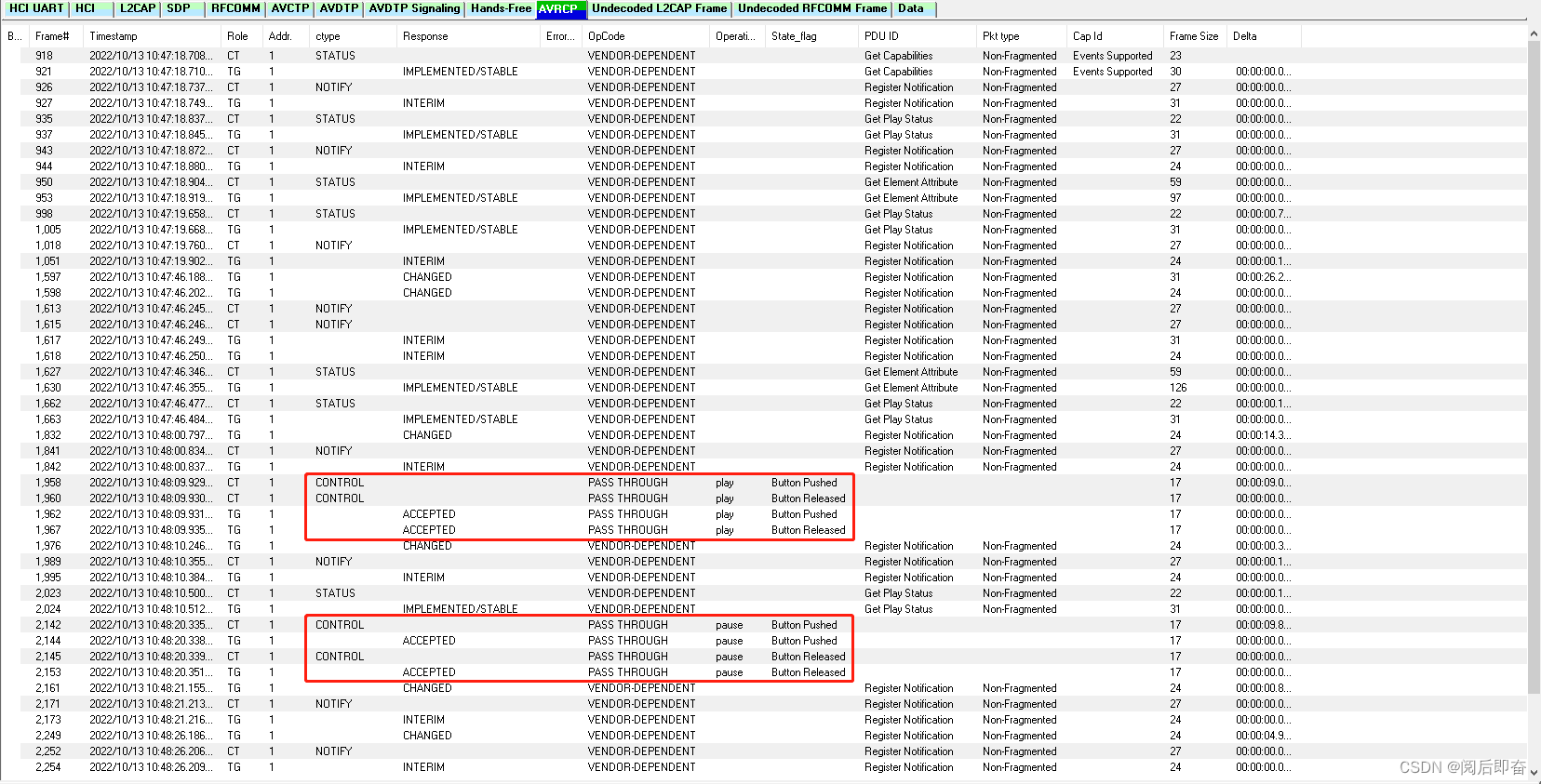Sort by Frame Size column header
The height and width of the screenshot is (784, 1541).
1195,36
